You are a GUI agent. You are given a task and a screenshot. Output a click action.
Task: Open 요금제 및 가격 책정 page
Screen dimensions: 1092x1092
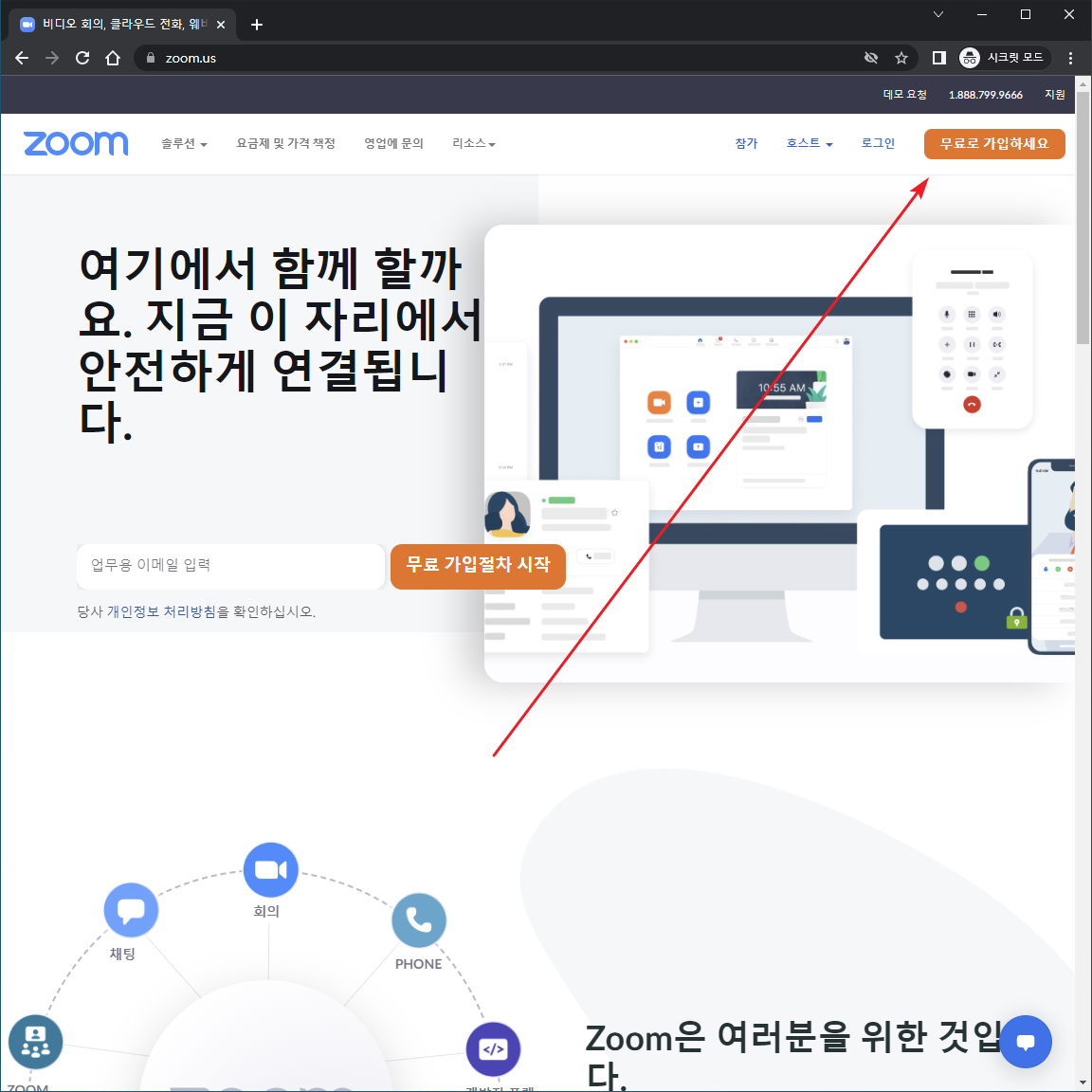(285, 143)
